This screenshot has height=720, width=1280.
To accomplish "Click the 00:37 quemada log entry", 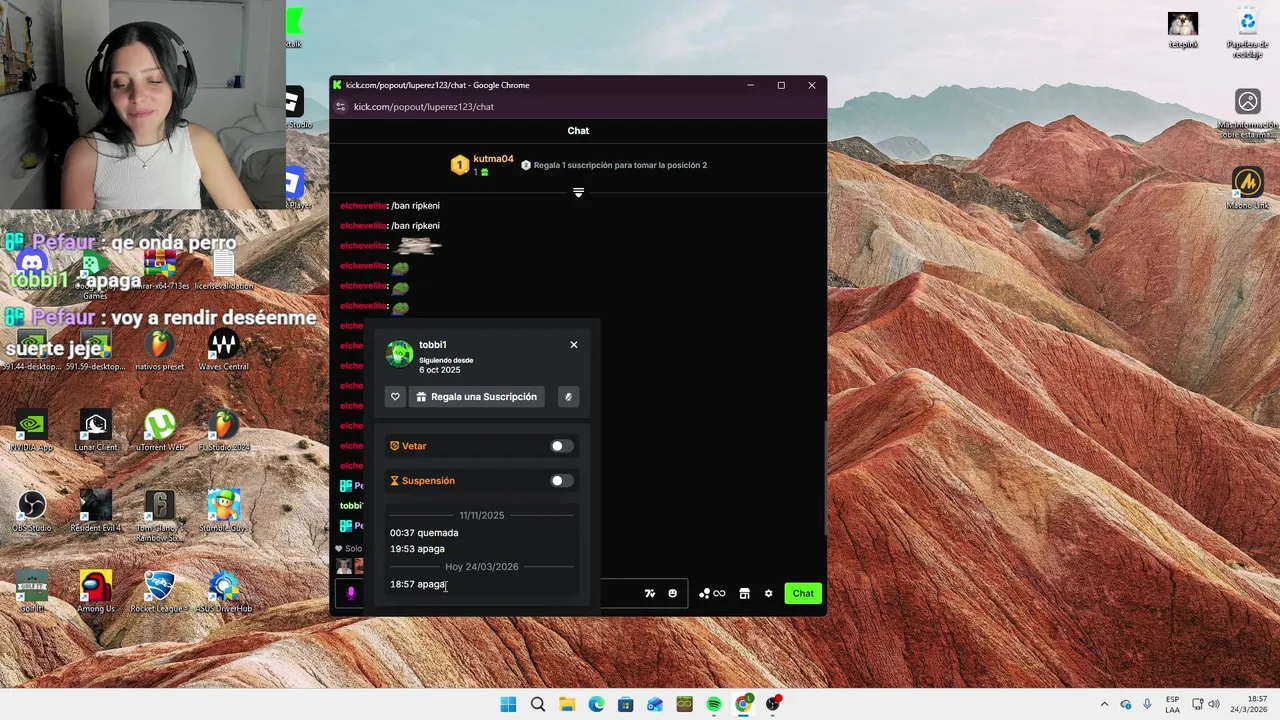I will (424, 533).
